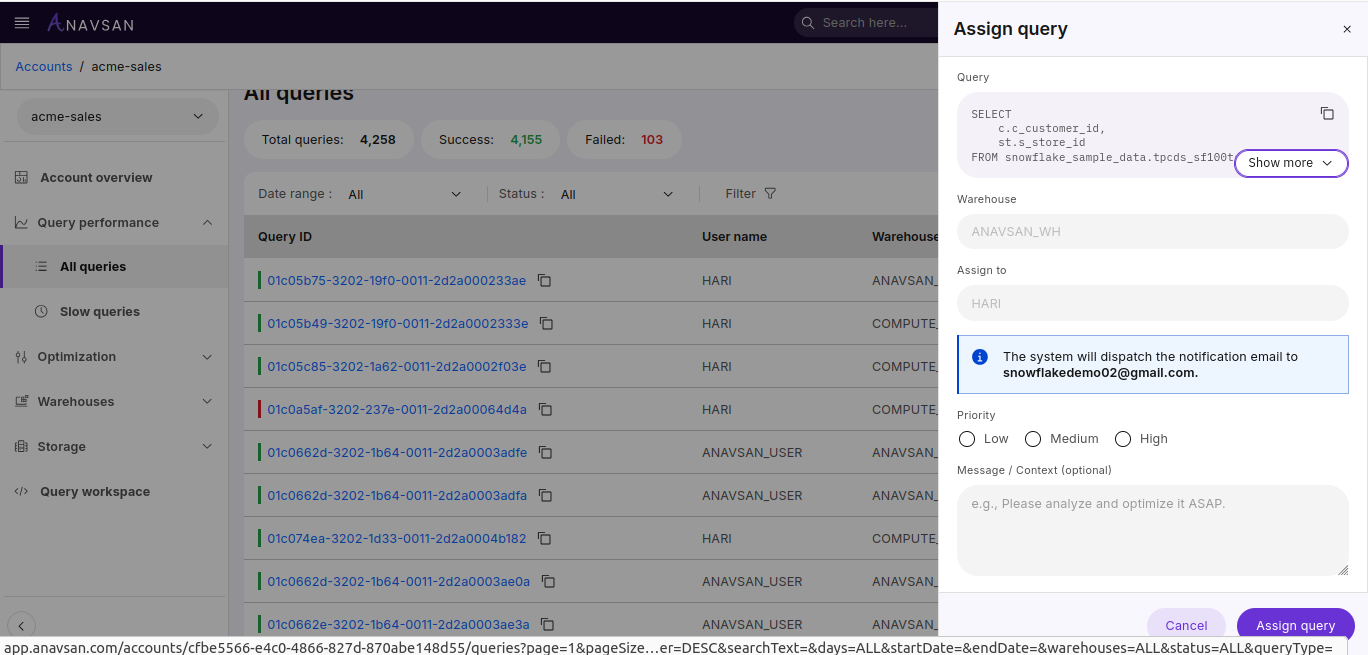This screenshot has height=655, width=1368.
Task: Copy the first Query ID in the table
Action: 544,281
